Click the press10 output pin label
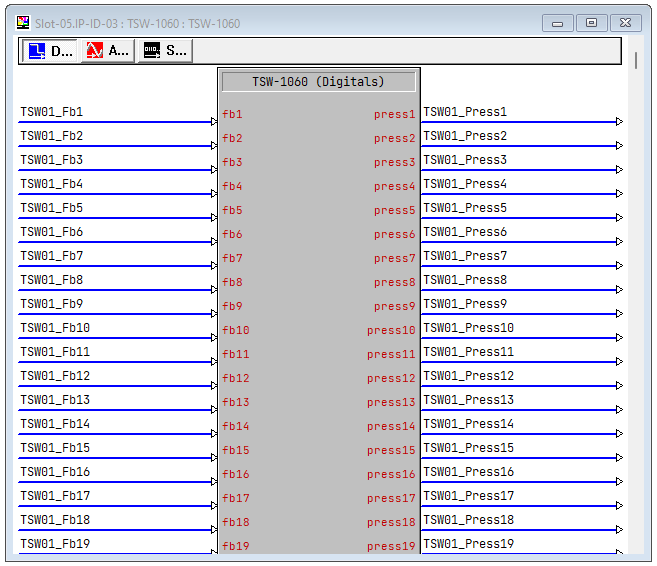The image size is (657, 566). click(390, 330)
